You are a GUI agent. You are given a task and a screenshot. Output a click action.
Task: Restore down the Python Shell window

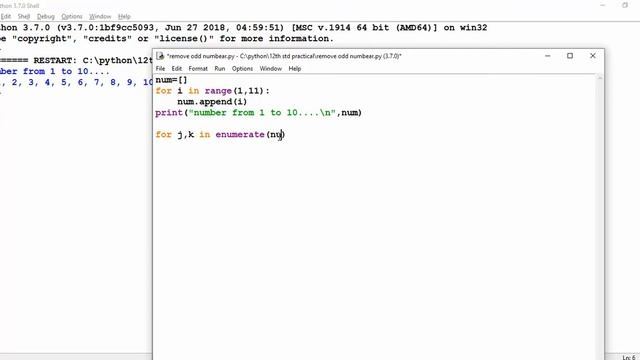(625, 5)
